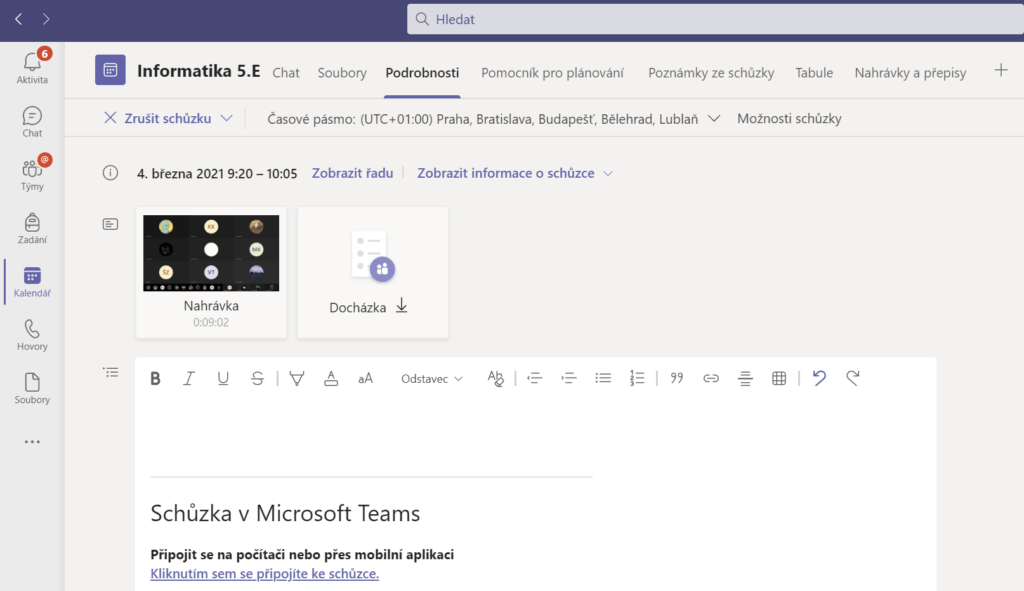This screenshot has height=591, width=1024.
Task: Show more apps via ellipsis in sidebar
Action: [32, 442]
